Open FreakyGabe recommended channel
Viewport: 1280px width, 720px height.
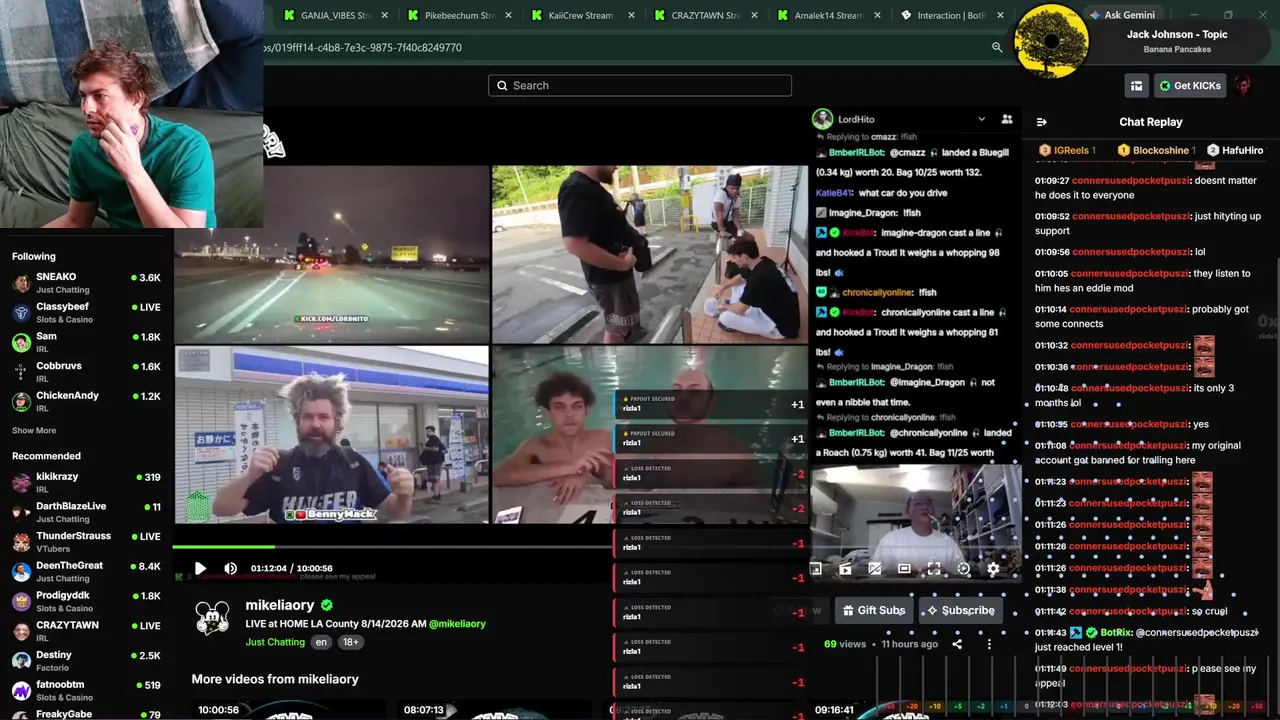(x=86, y=714)
